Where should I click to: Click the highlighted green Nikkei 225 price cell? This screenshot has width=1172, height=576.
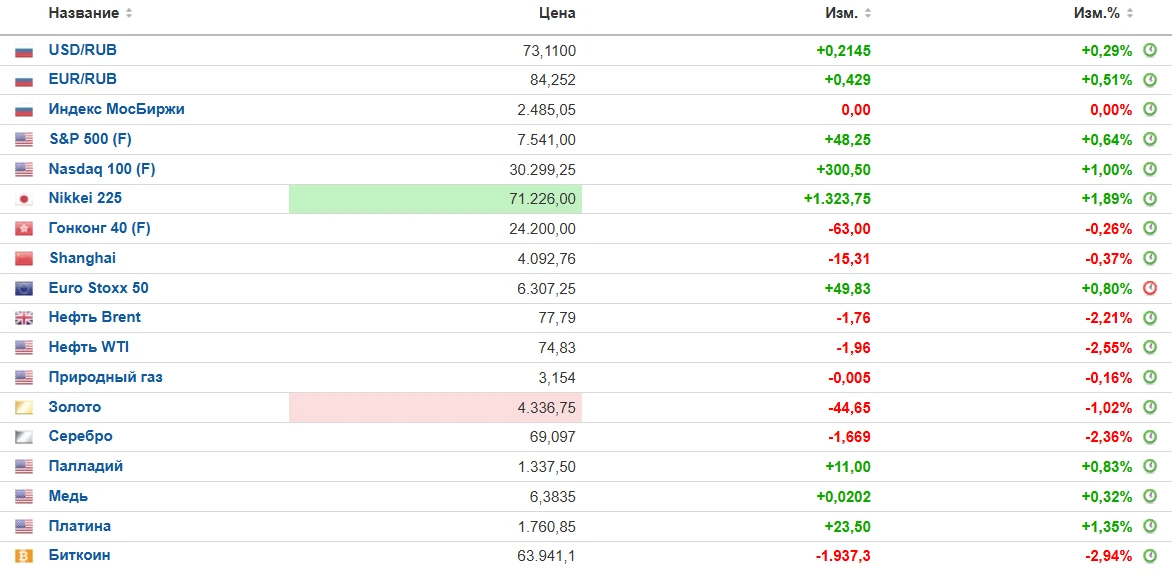coord(435,199)
